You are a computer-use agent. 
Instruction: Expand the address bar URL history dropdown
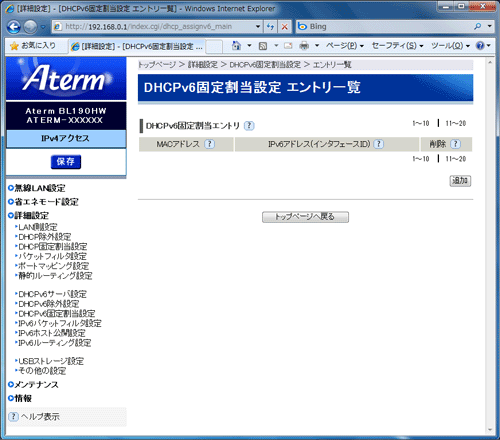[x=258, y=27]
